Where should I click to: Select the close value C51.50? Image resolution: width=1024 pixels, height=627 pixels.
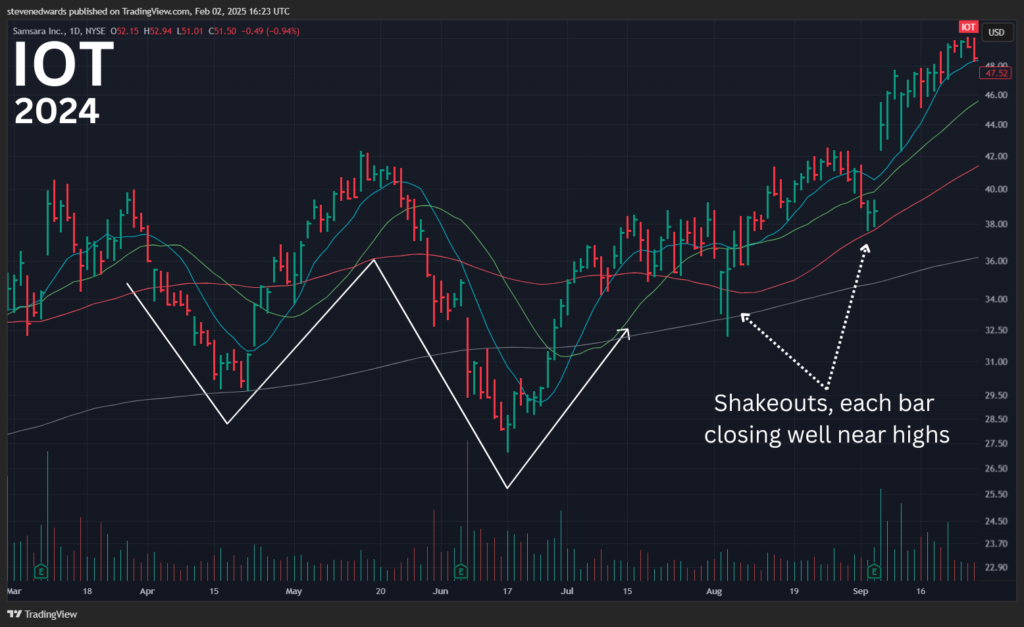(223, 31)
